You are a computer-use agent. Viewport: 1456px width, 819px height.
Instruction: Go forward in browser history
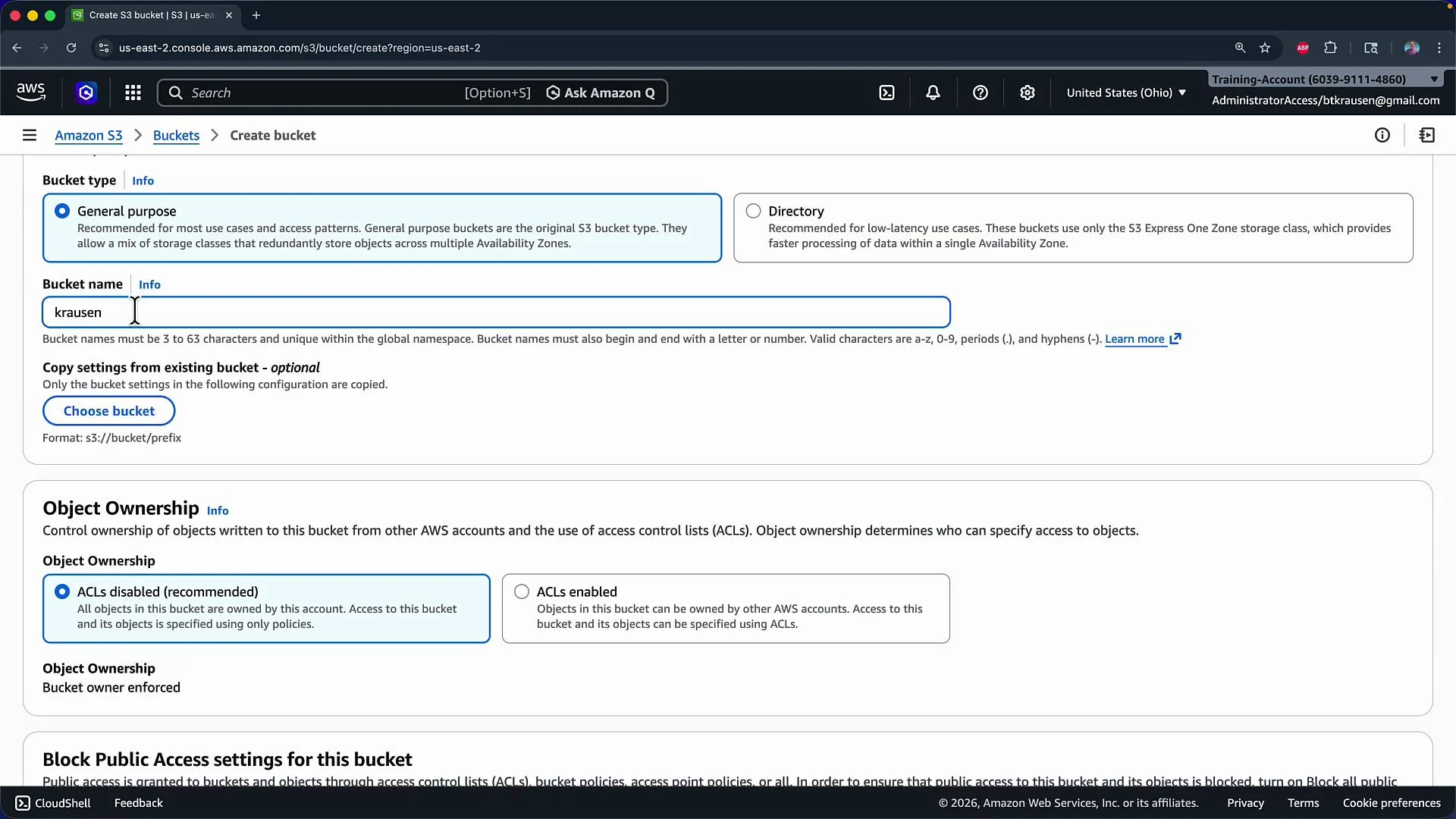[x=44, y=48]
